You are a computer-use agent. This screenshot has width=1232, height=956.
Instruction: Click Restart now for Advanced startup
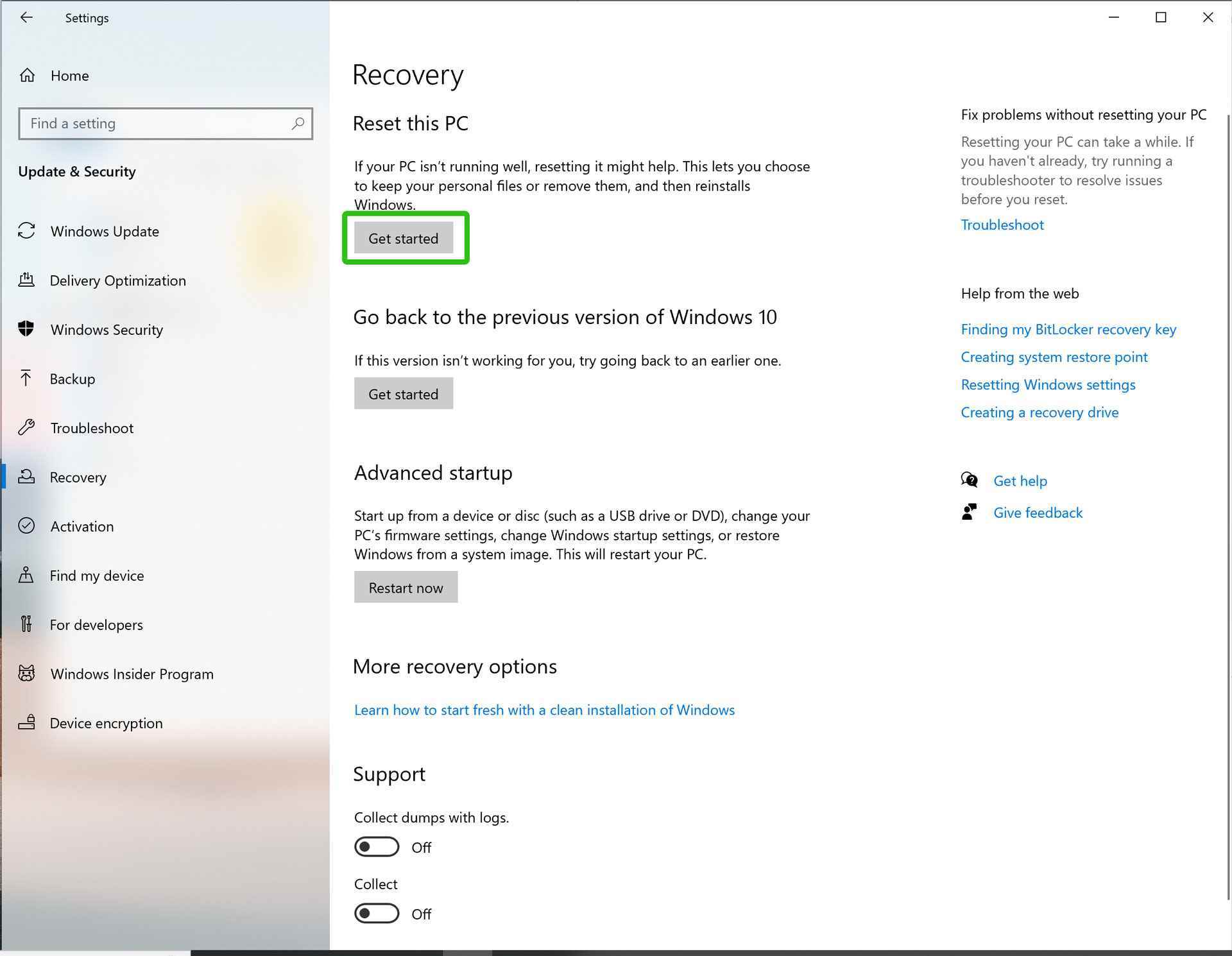pyautogui.click(x=405, y=588)
